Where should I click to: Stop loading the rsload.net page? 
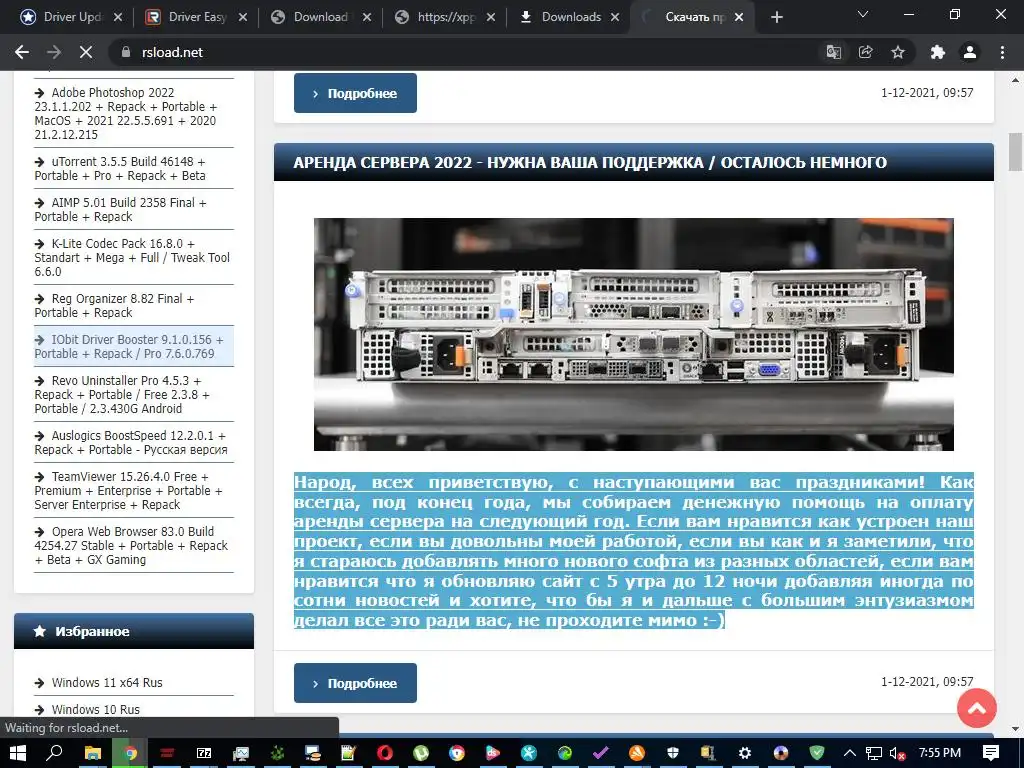(86, 52)
